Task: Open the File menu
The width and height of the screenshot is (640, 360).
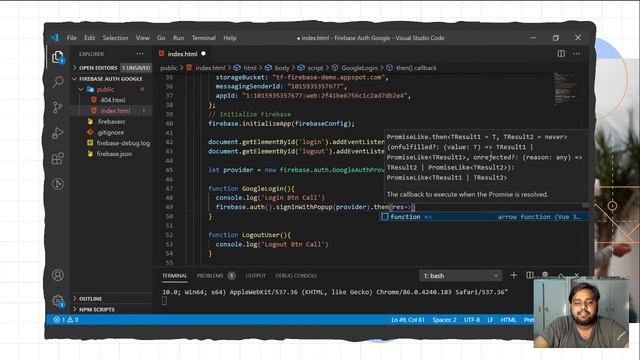Action: 71,38
